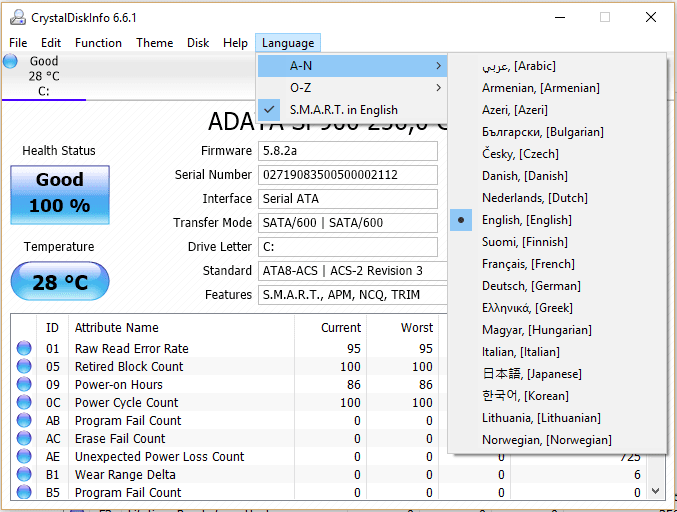Open the Help menu
Image resolution: width=677 pixels, height=512 pixels.
point(235,43)
